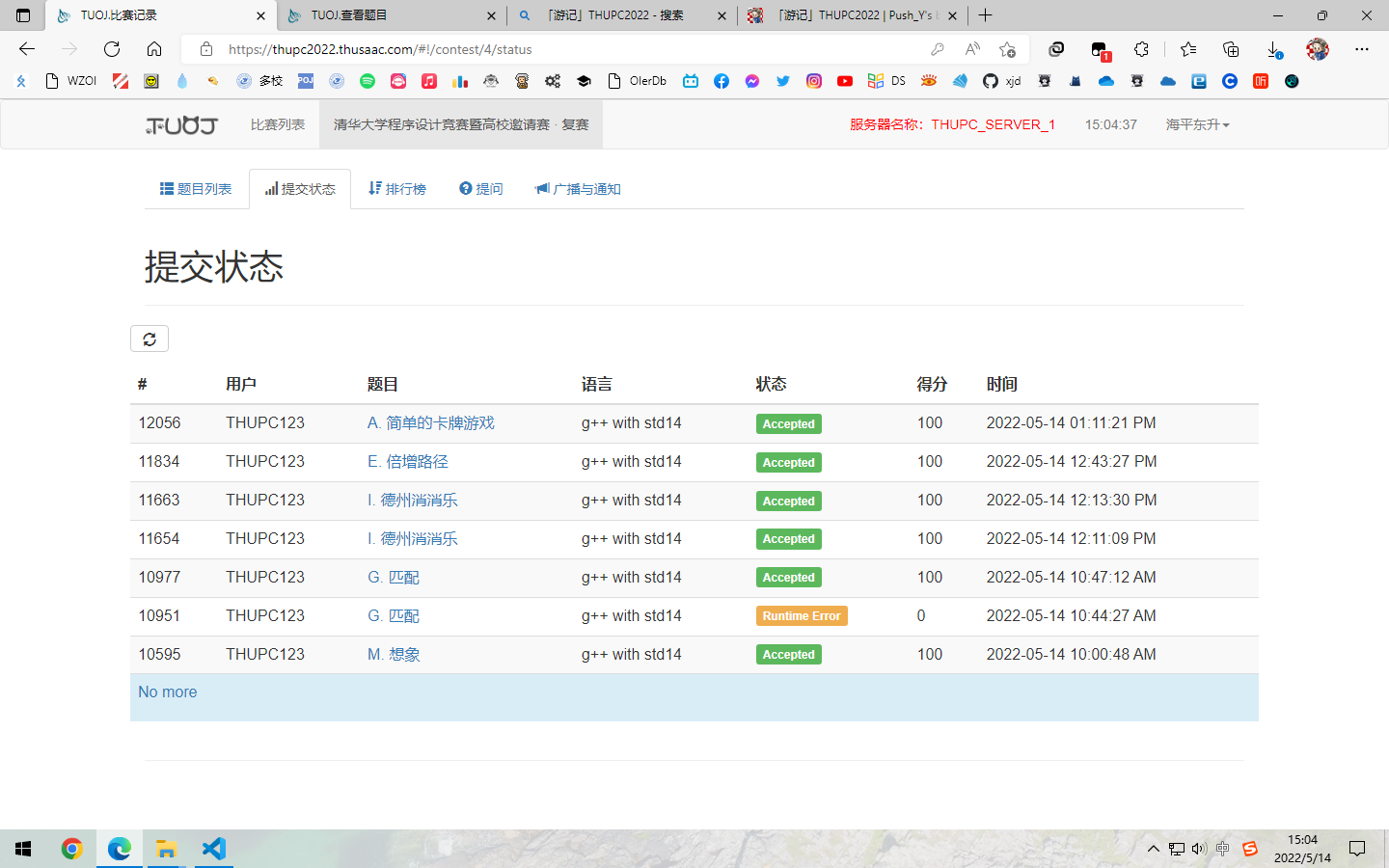This screenshot has width=1389, height=868.
Task: Add this page to favorites
Action: [1007, 49]
